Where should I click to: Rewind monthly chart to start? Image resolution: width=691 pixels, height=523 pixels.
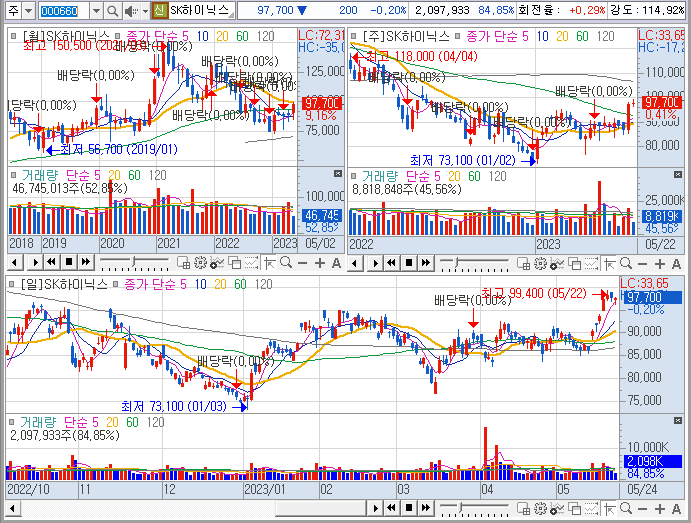[52, 263]
